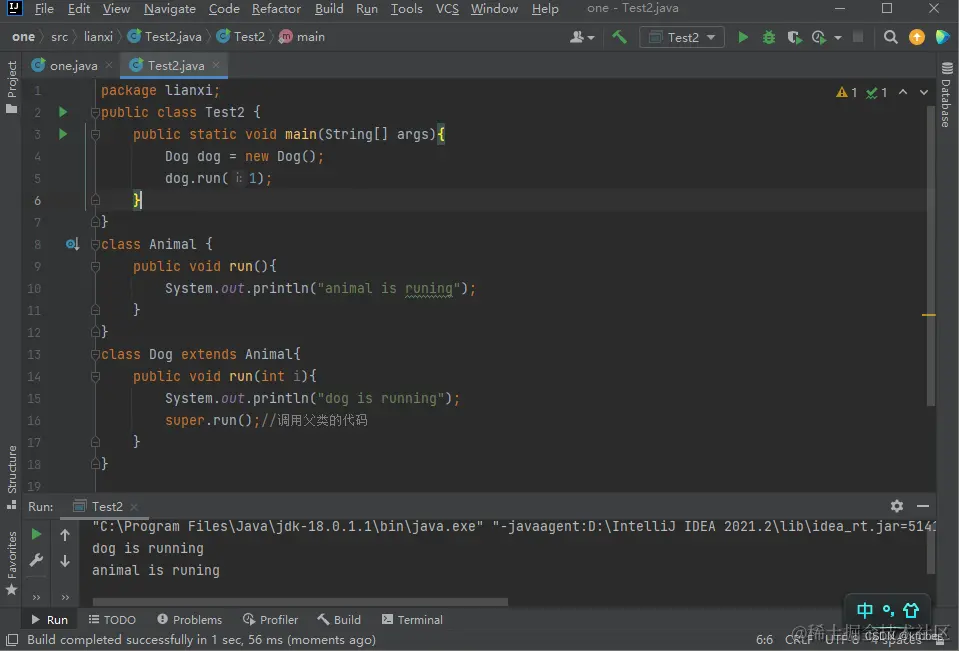This screenshot has height=651, width=959.
Task: Open the Navigate menu
Action: (x=169, y=9)
